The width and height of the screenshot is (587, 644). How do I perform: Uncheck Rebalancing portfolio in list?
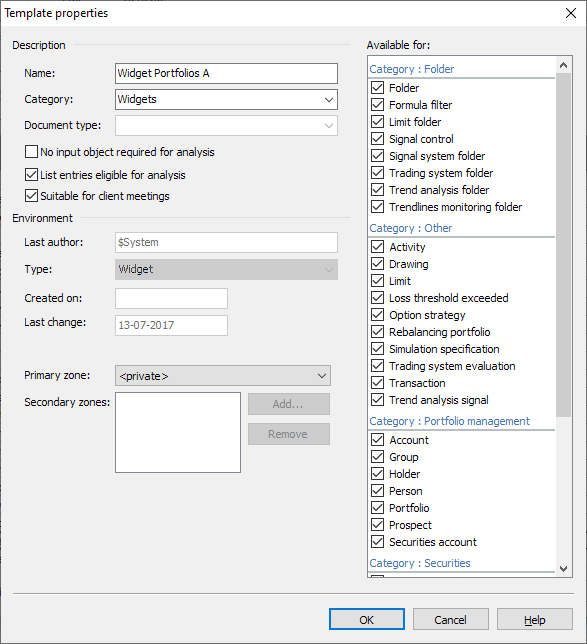(x=378, y=332)
